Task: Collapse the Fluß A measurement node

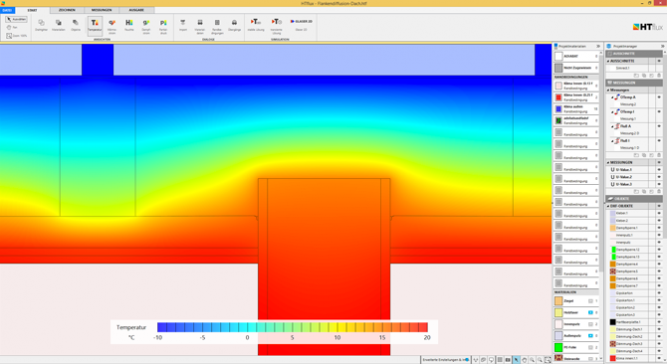Action: coord(613,126)
